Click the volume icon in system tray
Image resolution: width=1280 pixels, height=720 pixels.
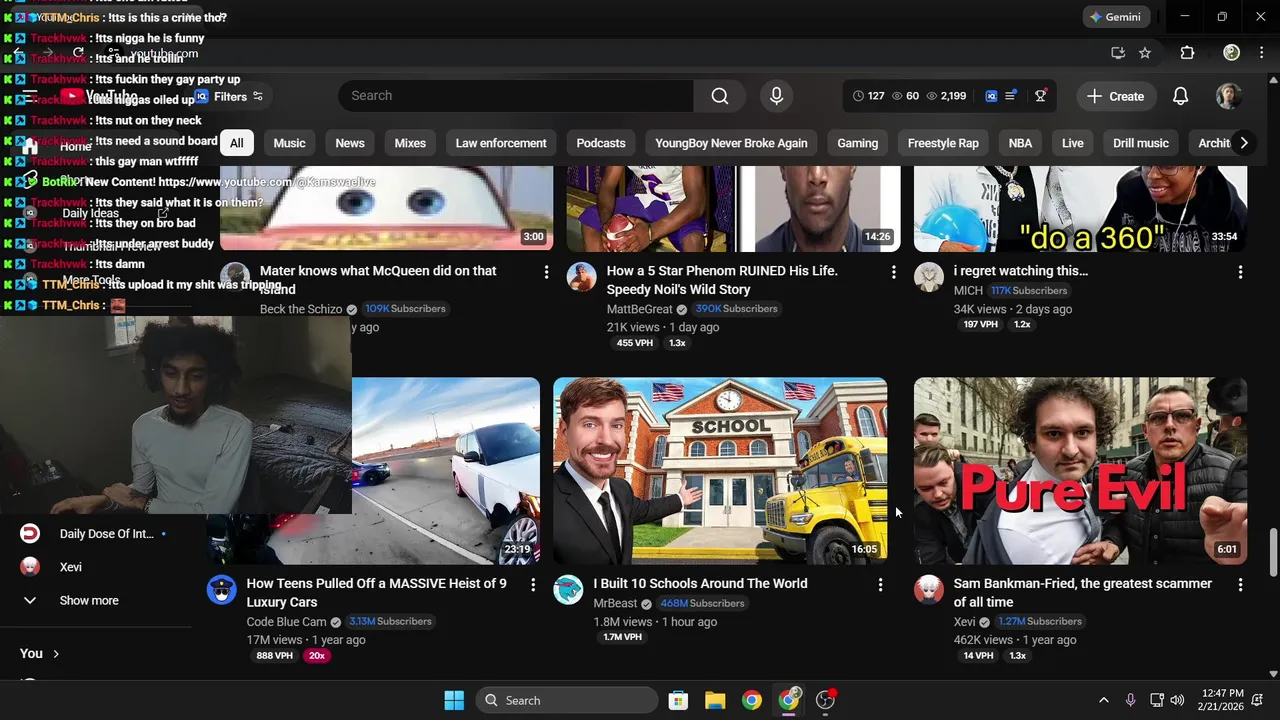pos(1177,700)
